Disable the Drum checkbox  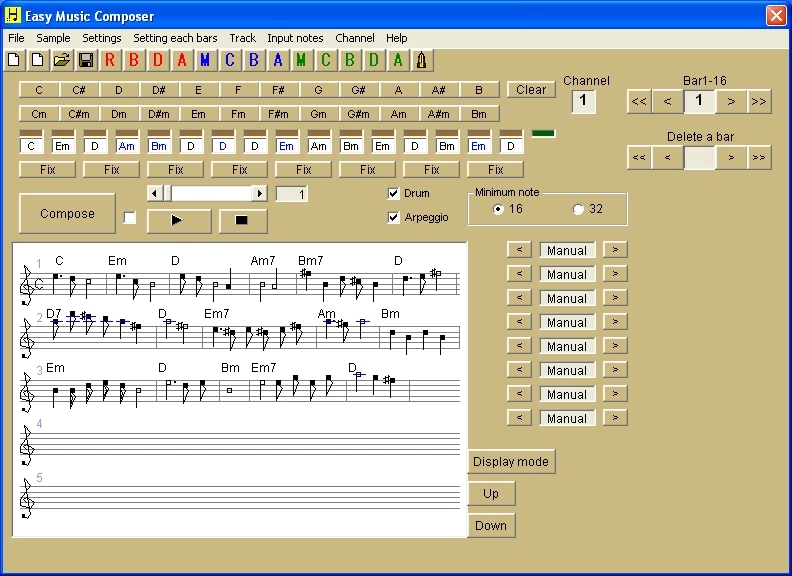click(x=394, y=193)
